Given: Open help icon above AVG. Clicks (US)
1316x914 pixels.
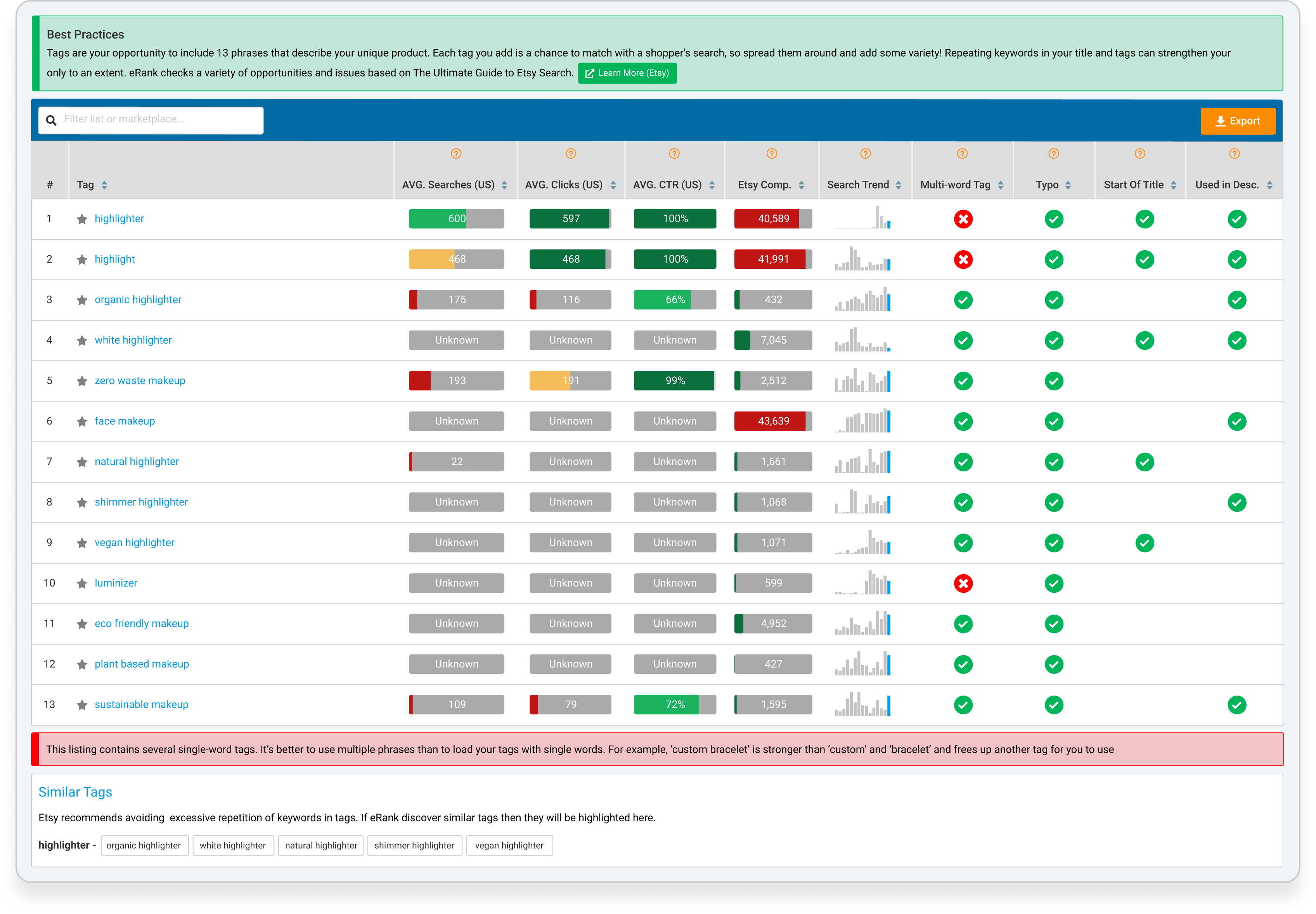Looking at the screenshot, I should point(570,154).
